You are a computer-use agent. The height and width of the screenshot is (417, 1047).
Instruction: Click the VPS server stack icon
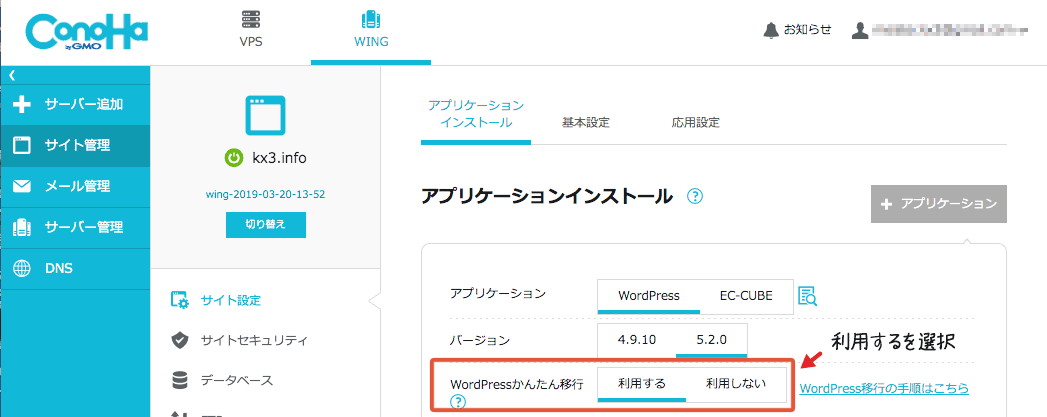tap(250, 19)
